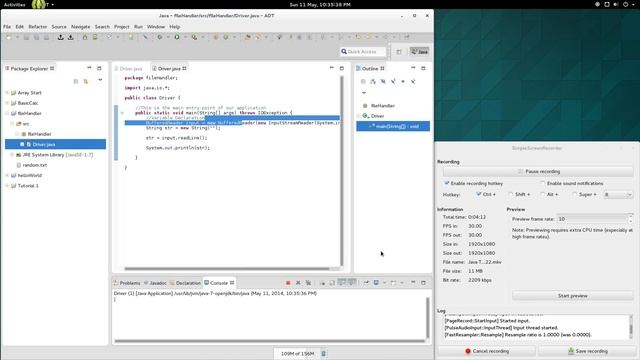Switch to the Declaration tab
This screenshot has height=360, width=640.
(x=185, y=283)
